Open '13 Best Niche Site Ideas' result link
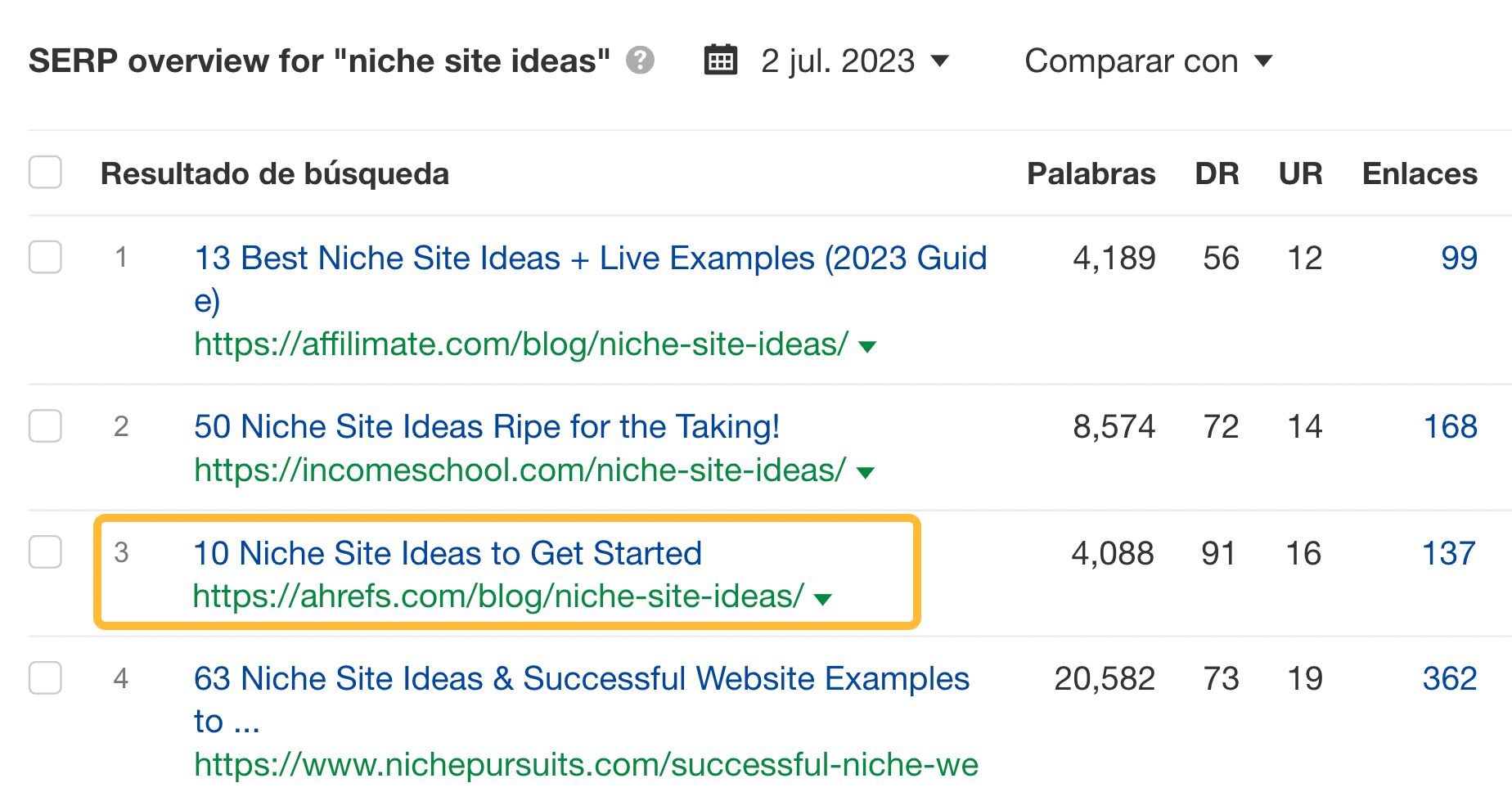 589,259
